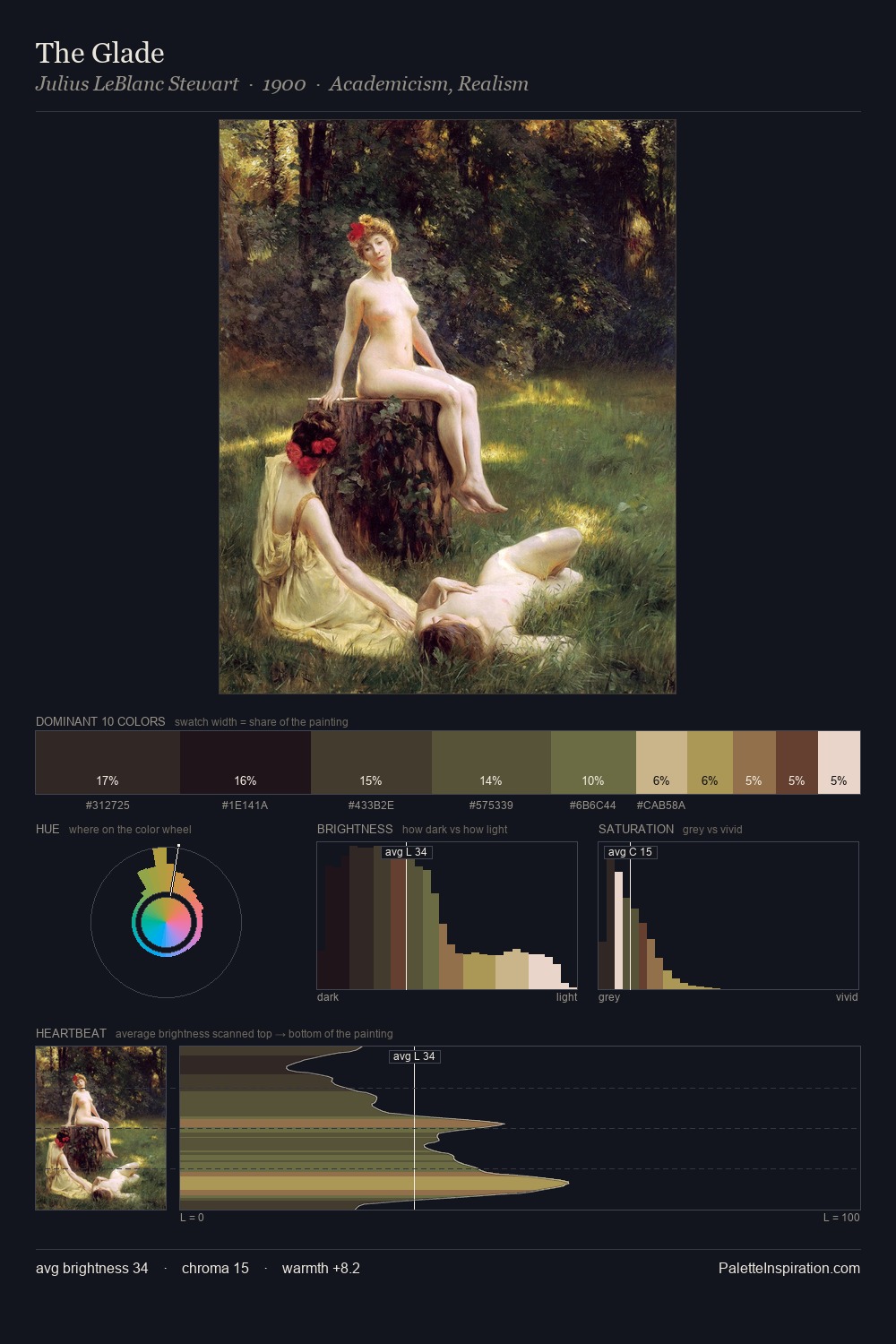Click the artist name Julius LeBlanc Stewart
Screen dimensions: 896x1344
click(137, 84)
